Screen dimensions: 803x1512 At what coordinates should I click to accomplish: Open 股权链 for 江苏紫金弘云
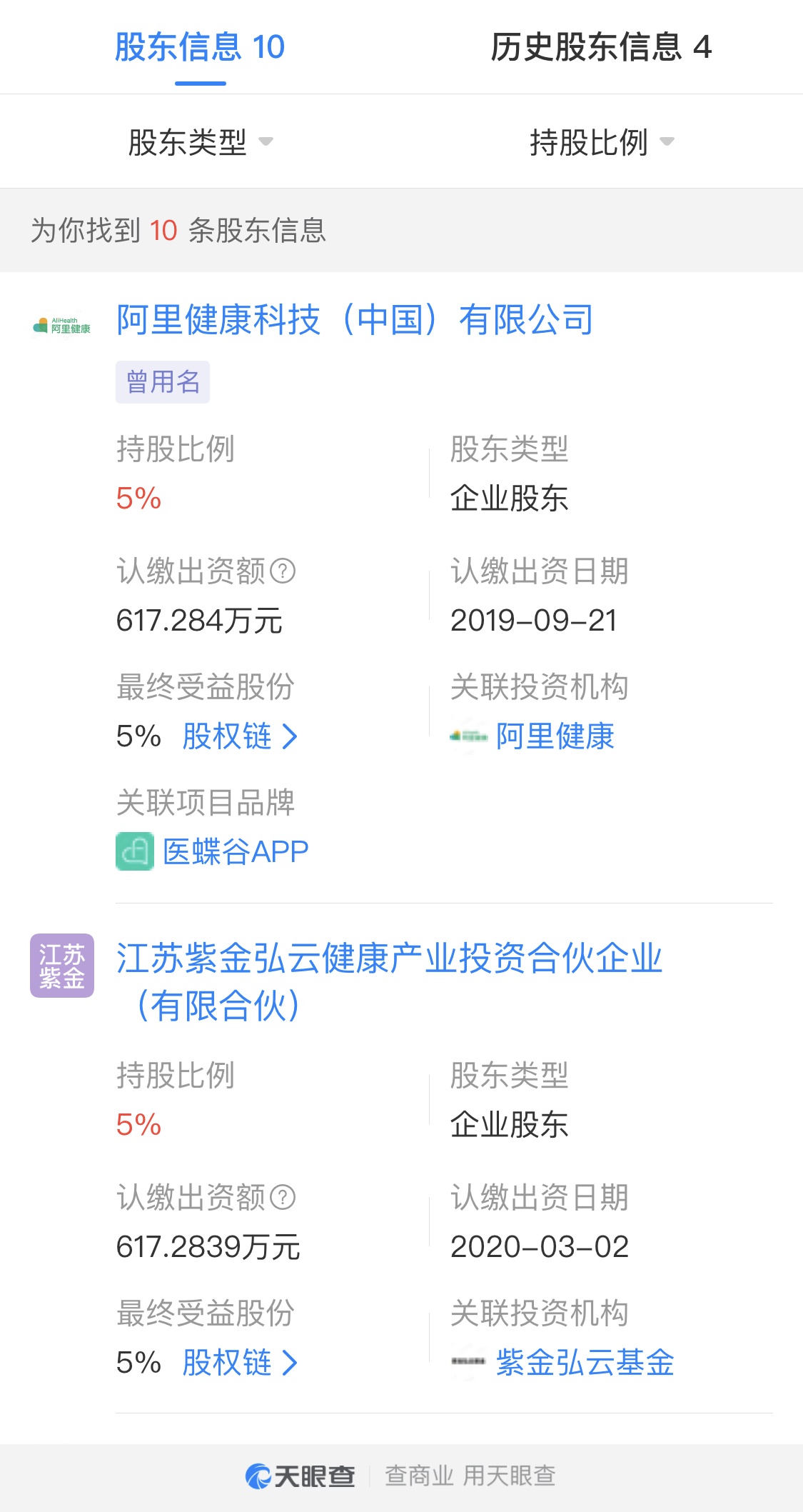pyautogui.click(x=240, y=1363)
